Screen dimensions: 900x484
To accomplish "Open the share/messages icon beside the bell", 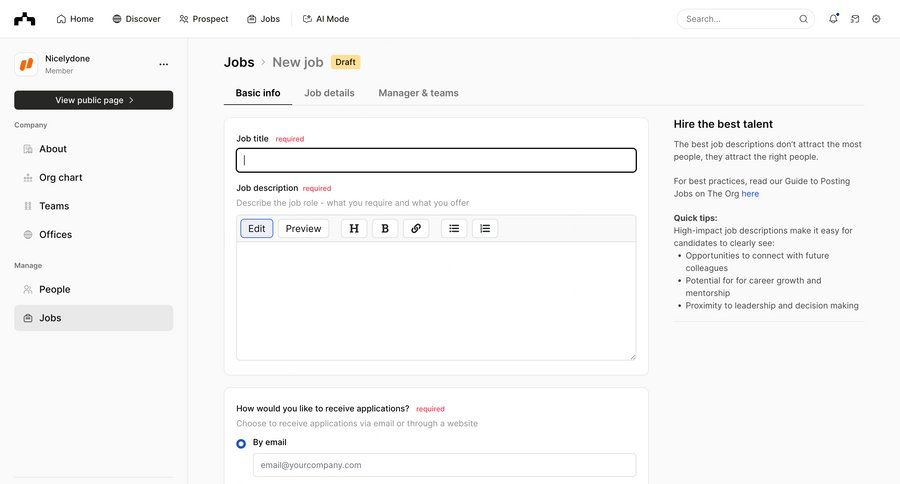I will 855,19.
